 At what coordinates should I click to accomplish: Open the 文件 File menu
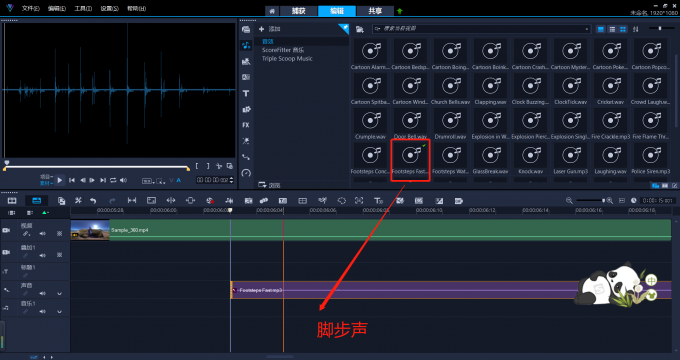(30, 8)
